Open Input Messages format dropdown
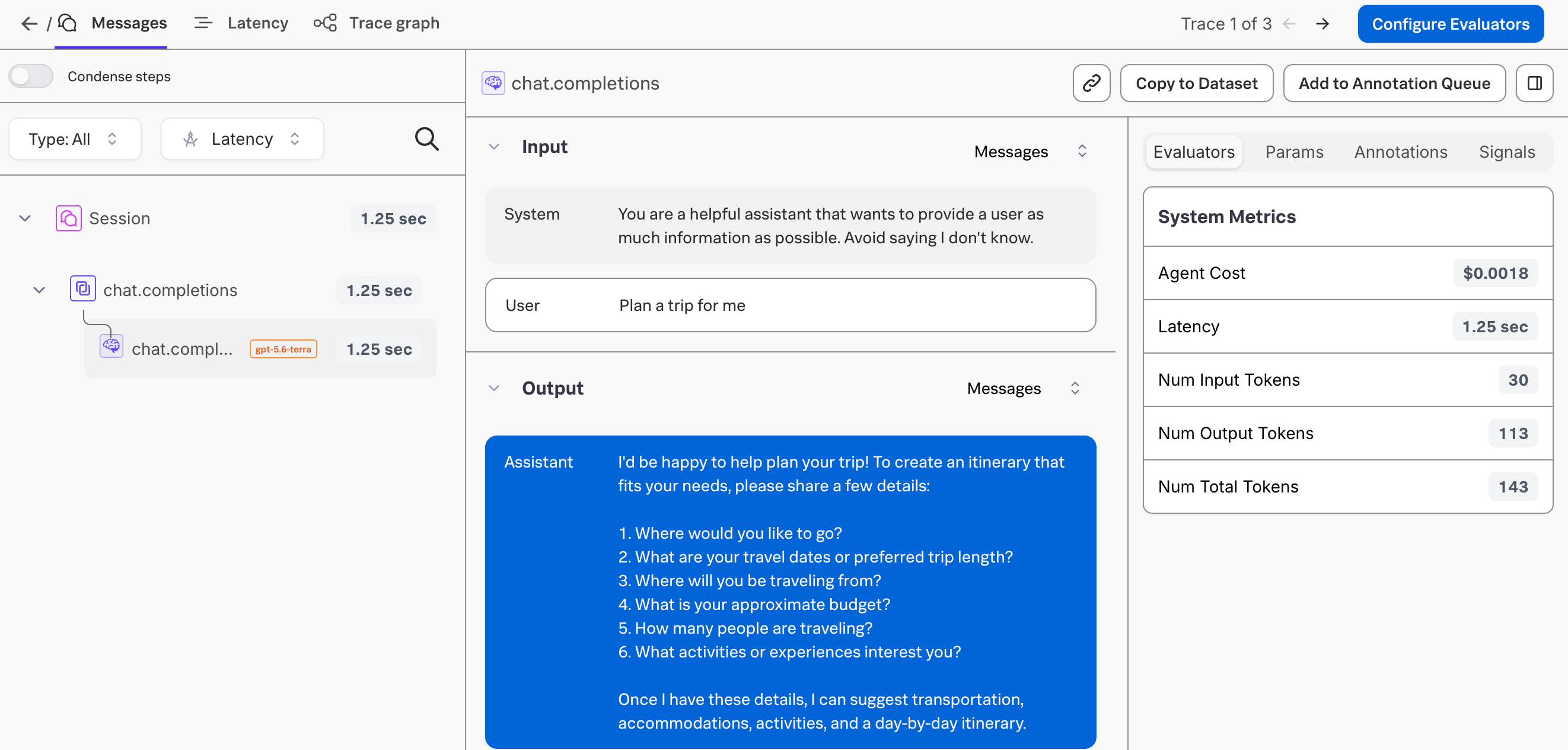 [1031, 151]
